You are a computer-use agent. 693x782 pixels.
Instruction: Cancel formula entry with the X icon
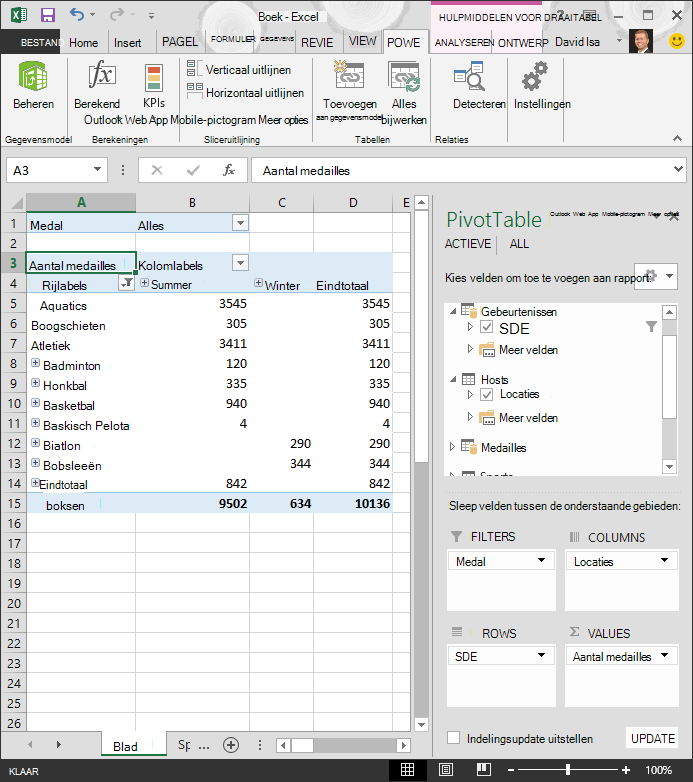157,171
